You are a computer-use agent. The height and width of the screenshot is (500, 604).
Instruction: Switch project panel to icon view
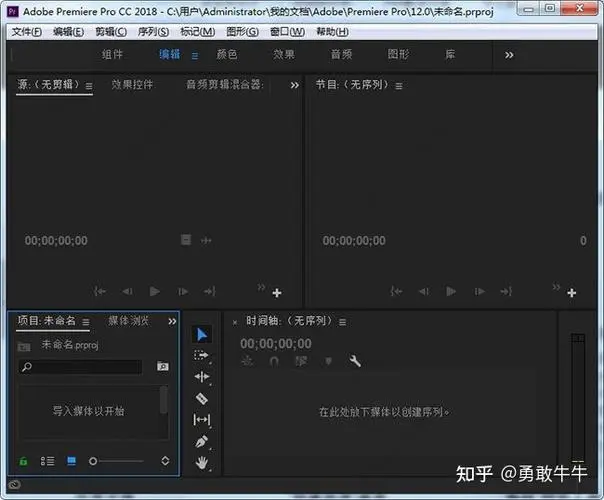(71, 461)
